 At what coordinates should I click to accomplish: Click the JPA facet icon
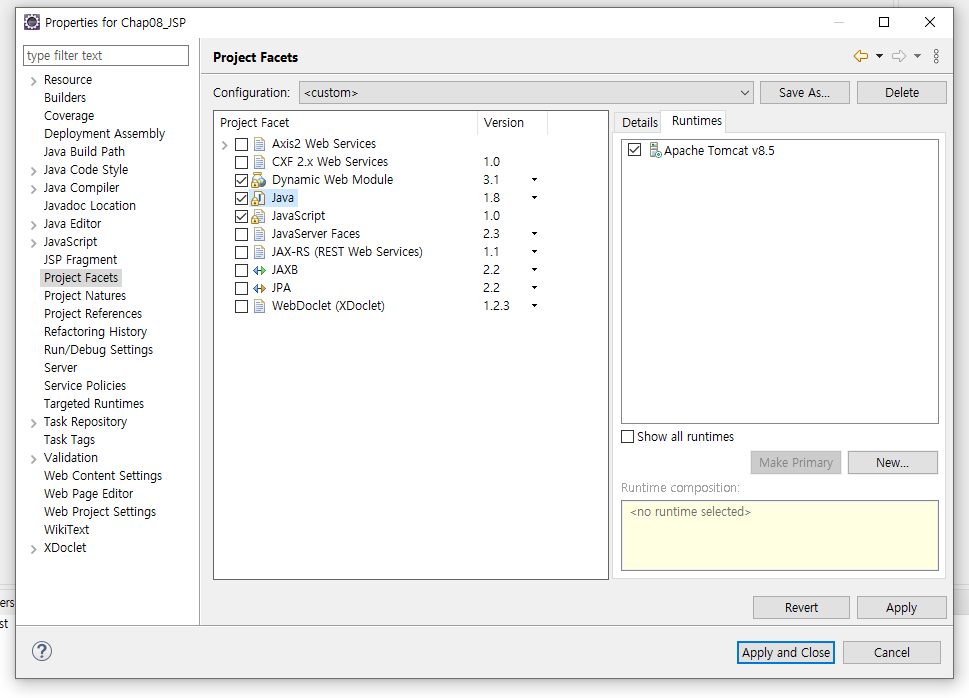pyautogui.click(x=260, y=288)
